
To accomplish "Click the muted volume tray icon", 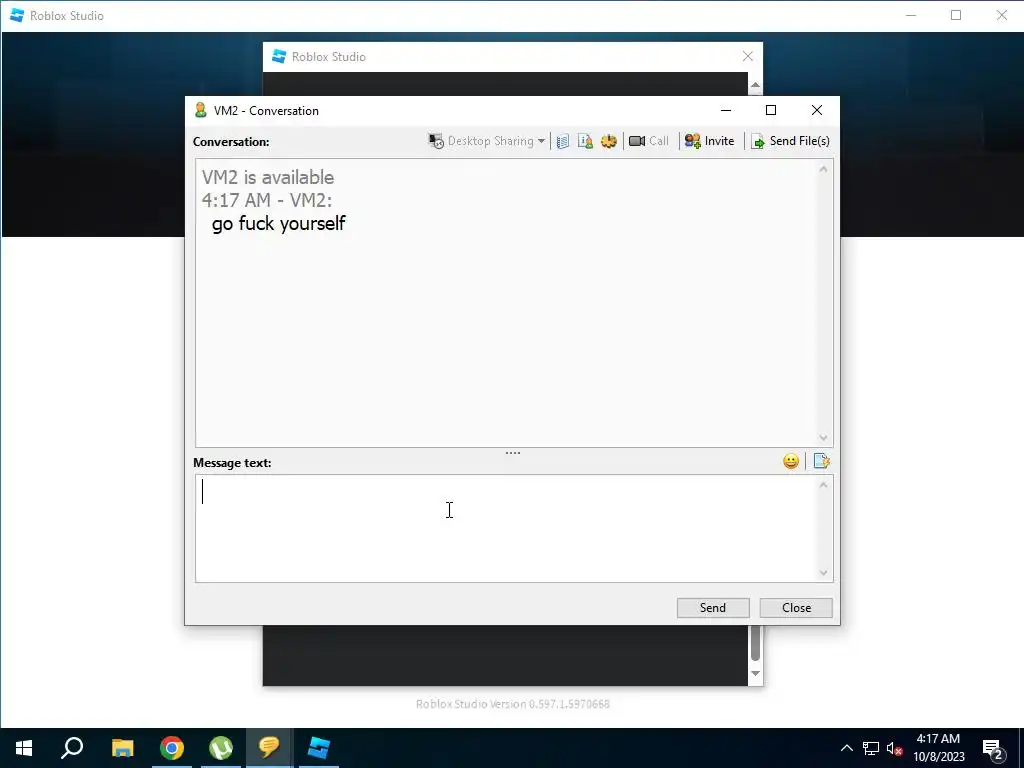I will click(x=894, y=748).
